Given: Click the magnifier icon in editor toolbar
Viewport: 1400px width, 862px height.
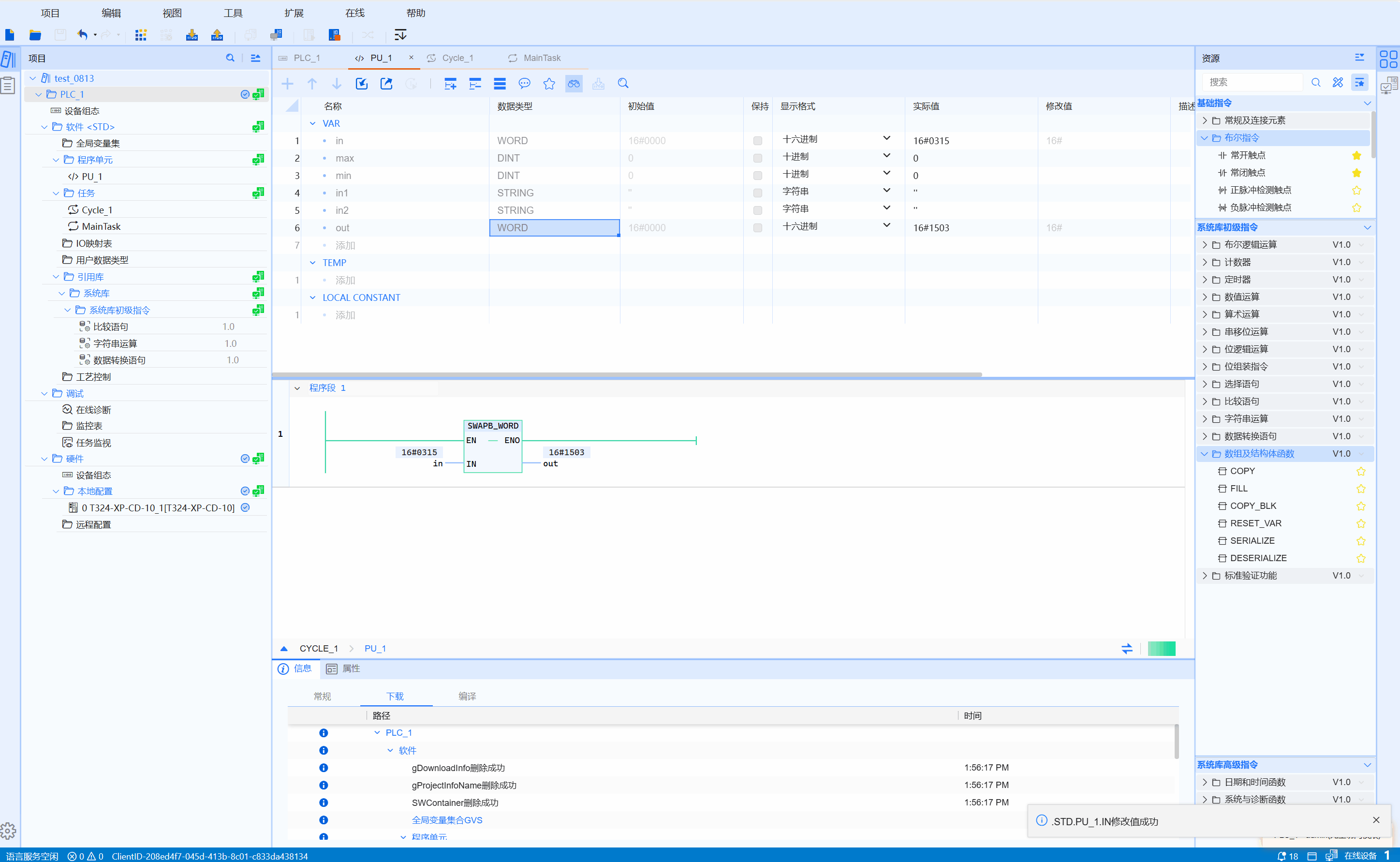Looking at the screenshot, I should (x=623, y=84).
